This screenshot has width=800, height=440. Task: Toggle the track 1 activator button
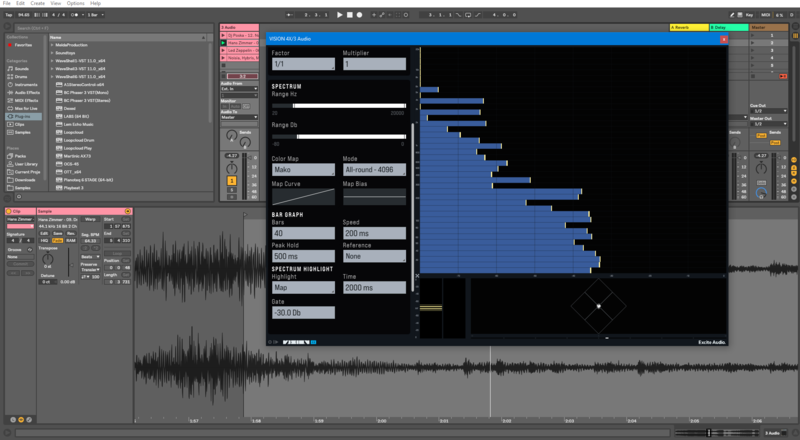231,180
